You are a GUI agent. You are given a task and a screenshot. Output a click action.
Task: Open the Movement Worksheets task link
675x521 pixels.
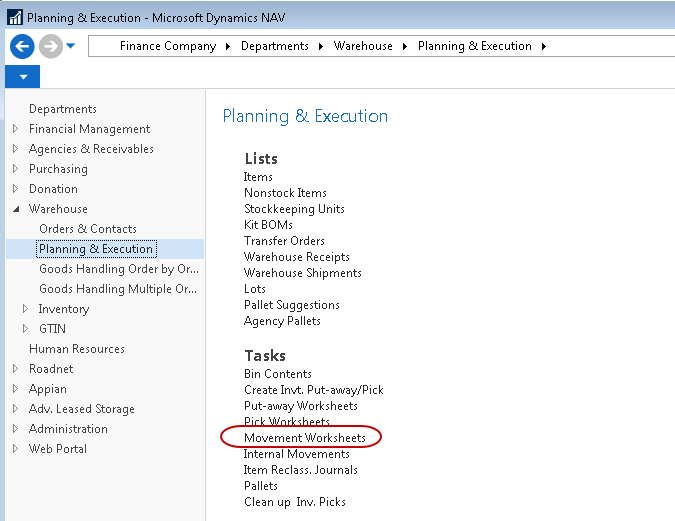coord(304,438)
